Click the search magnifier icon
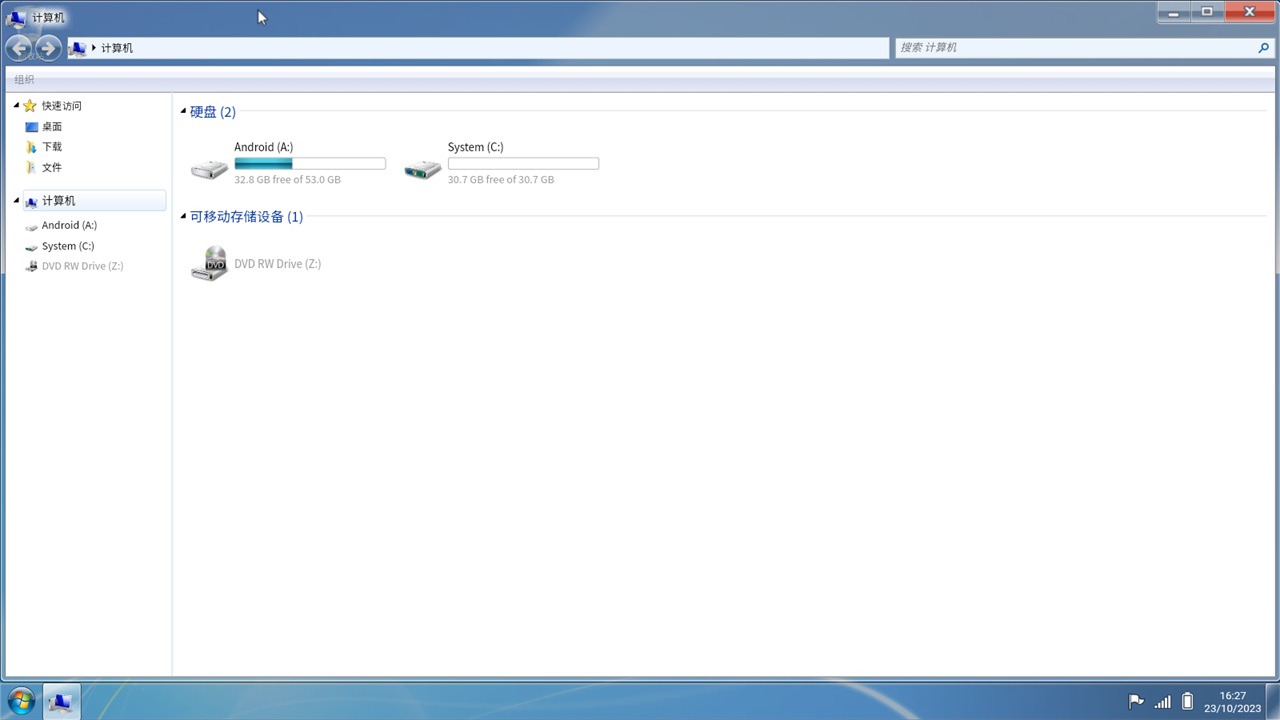The width and height of the screenshot is (1280, 720). [x=1264, y=48]
